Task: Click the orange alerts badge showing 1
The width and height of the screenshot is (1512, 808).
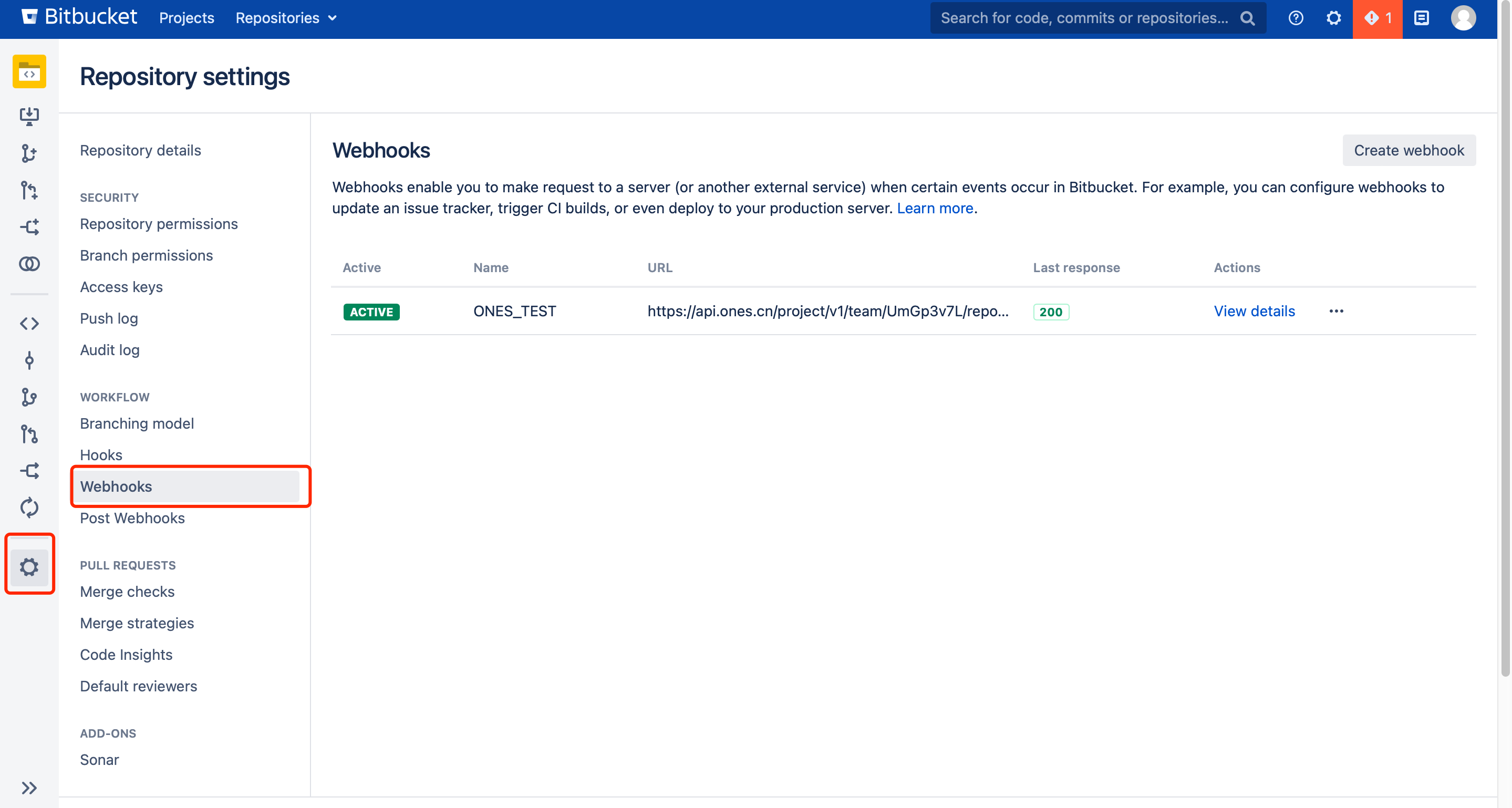Action: (1378, 19)
